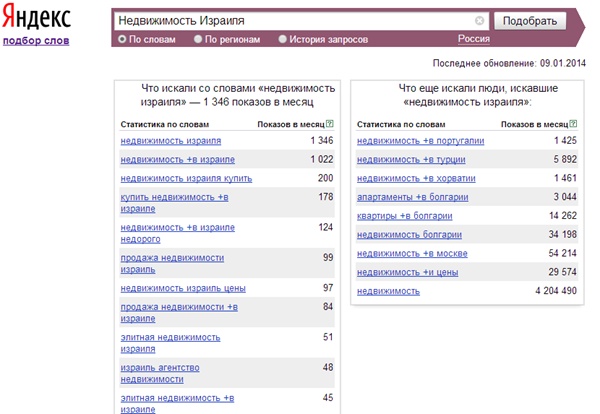
Task: Clear the search field with the X icon
Action: [x=479, y=21]
